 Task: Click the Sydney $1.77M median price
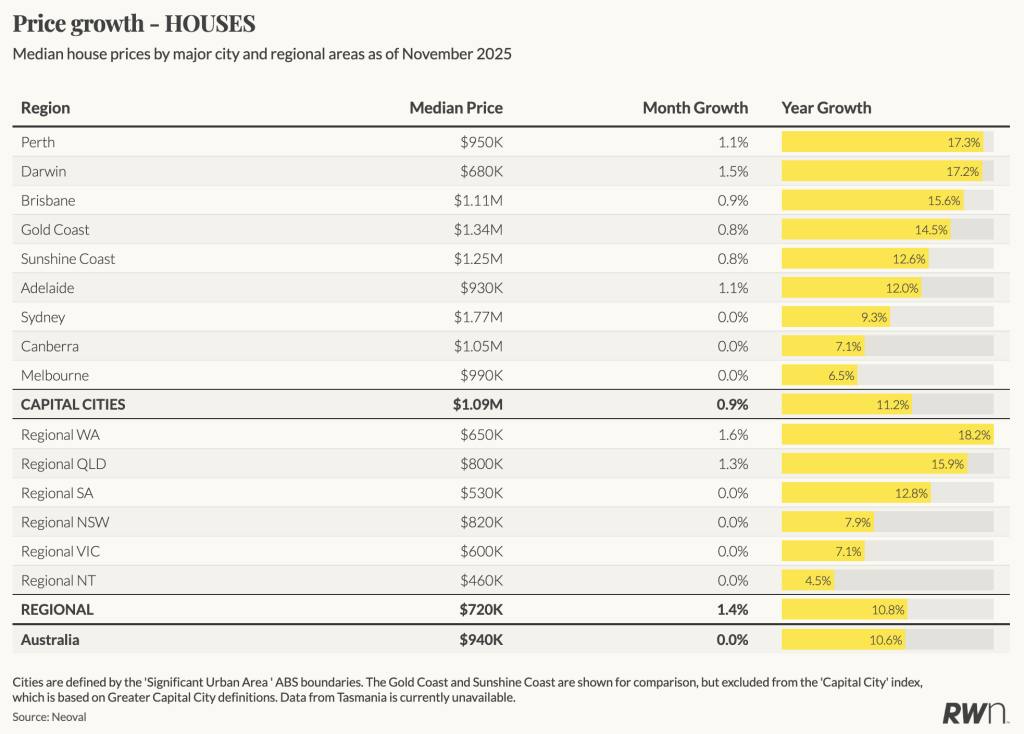click(x=481, y=317)
